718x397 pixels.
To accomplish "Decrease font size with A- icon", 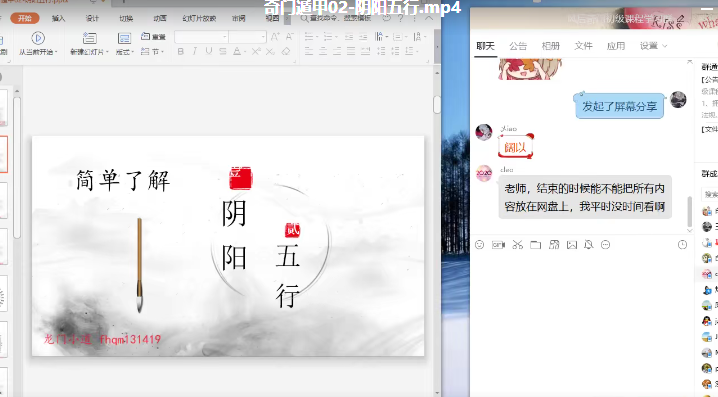I will [x=289, y=37].
